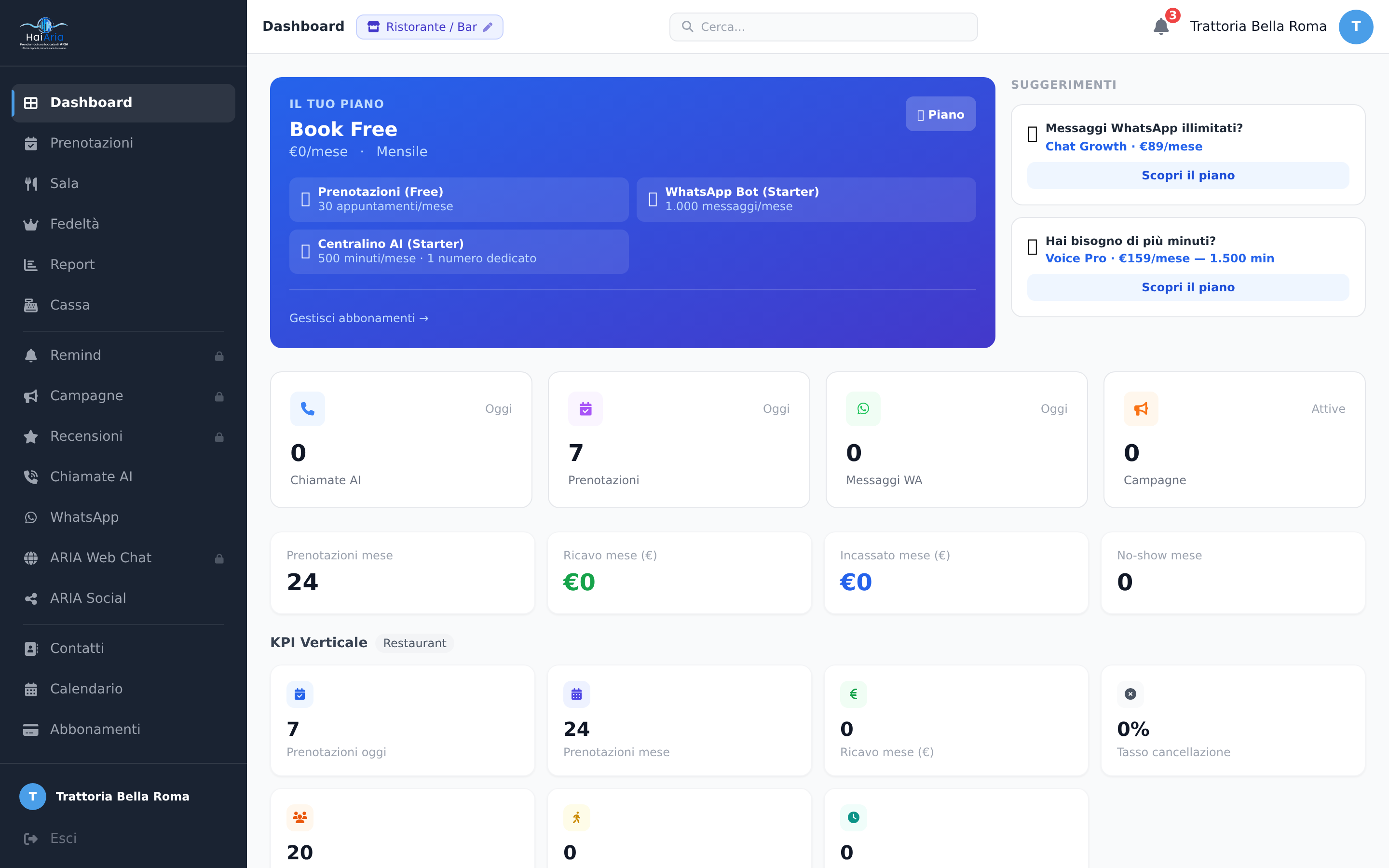The width and height of the screenshot is (1389, 868).
Task: Click the No-show mese value 0
Action: click(1124, 582)
